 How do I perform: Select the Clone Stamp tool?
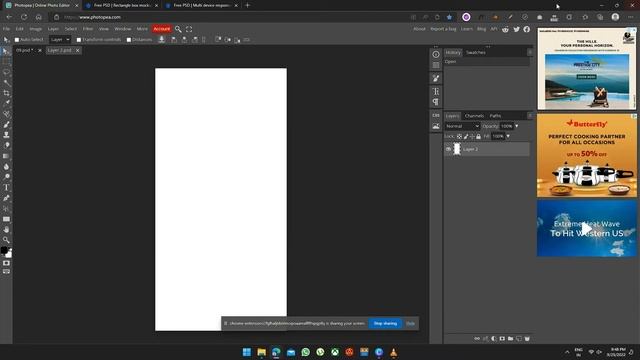6,135
